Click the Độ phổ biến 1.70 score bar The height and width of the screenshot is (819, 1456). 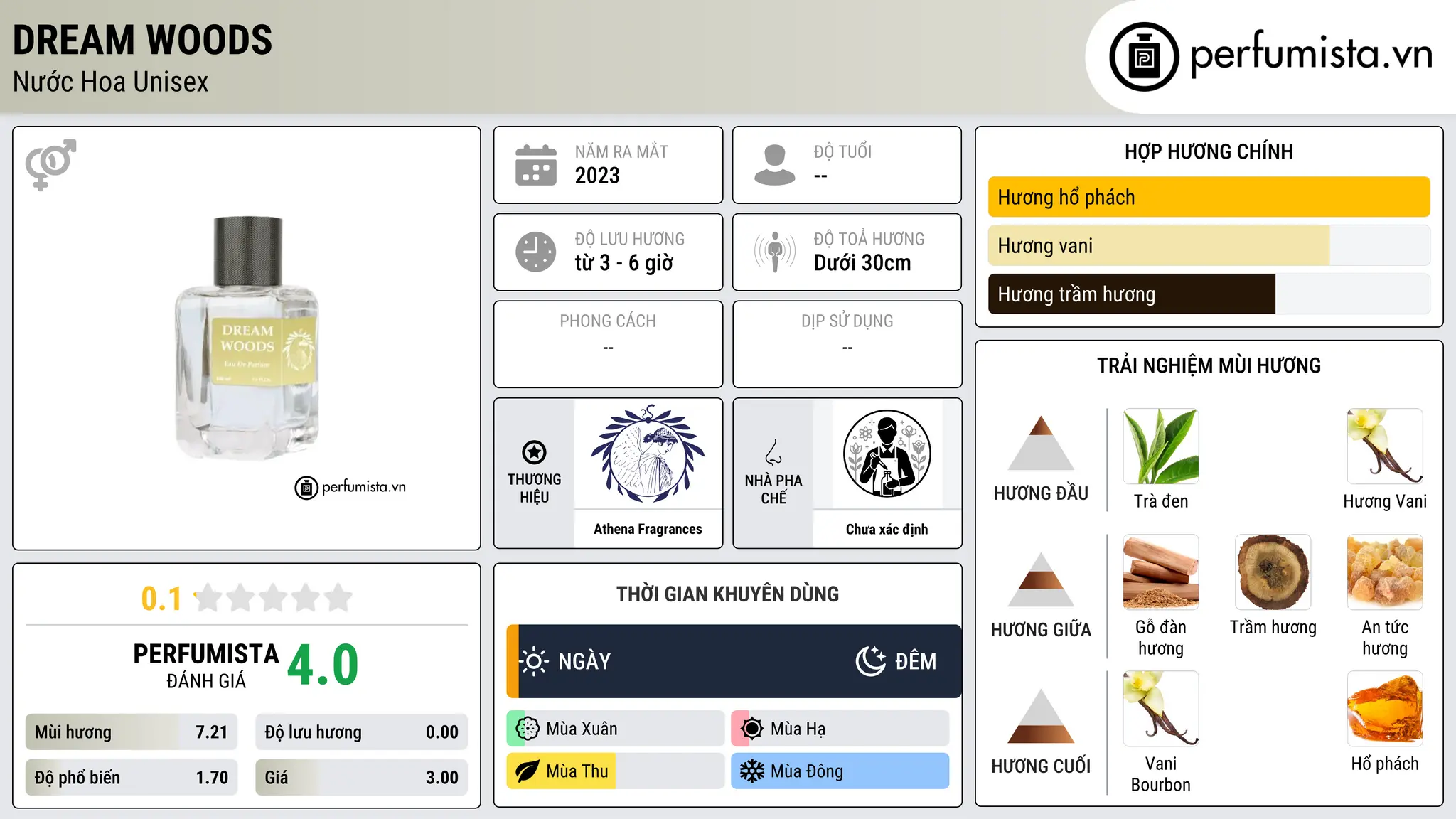[132, 777]
